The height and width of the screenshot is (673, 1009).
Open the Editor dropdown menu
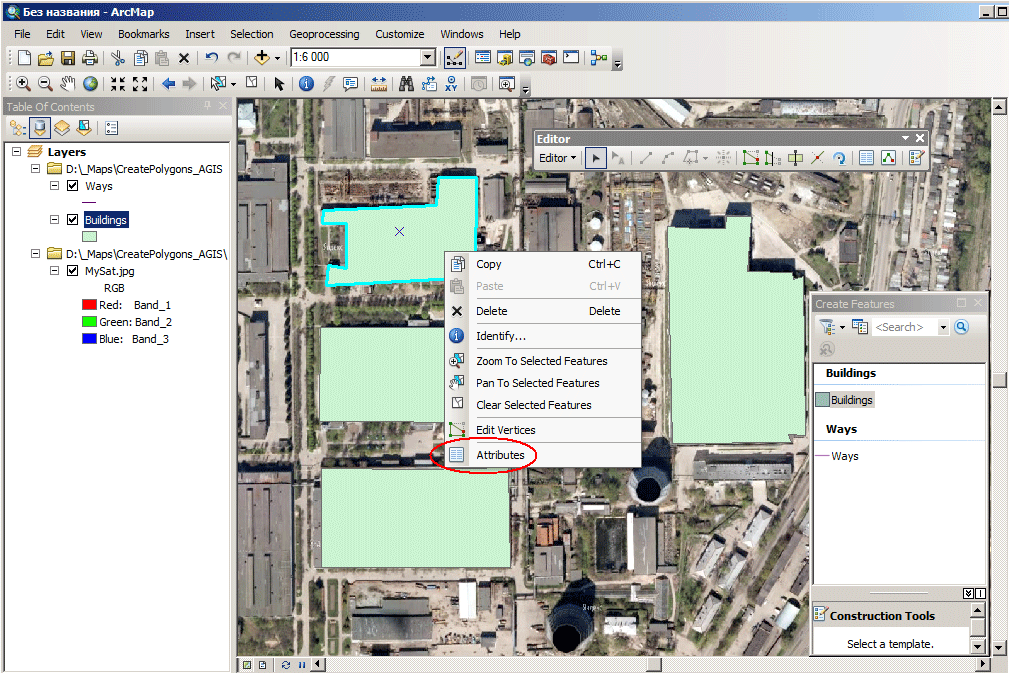point(557,158)
